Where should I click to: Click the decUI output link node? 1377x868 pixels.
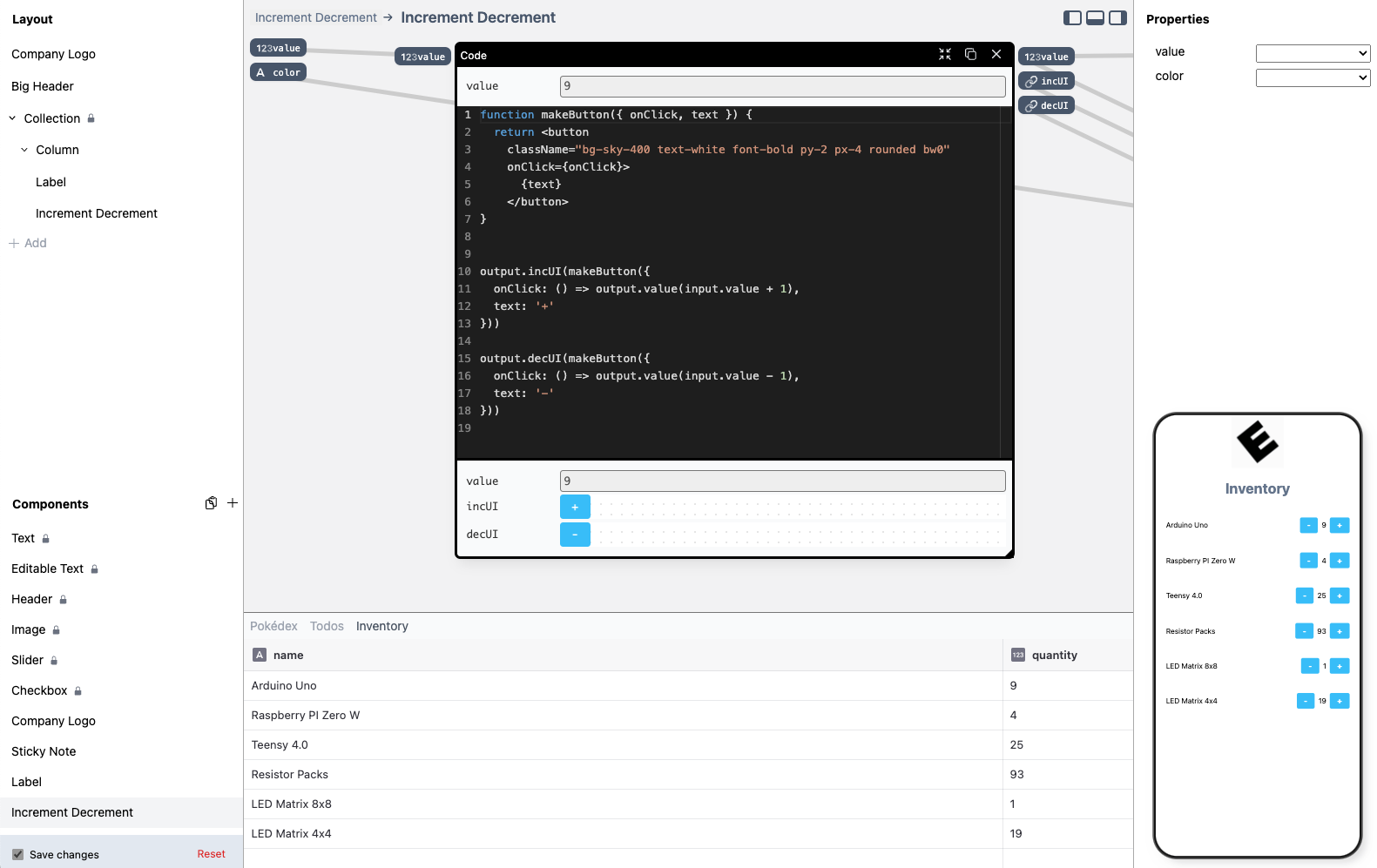(x=1047, y=105)
